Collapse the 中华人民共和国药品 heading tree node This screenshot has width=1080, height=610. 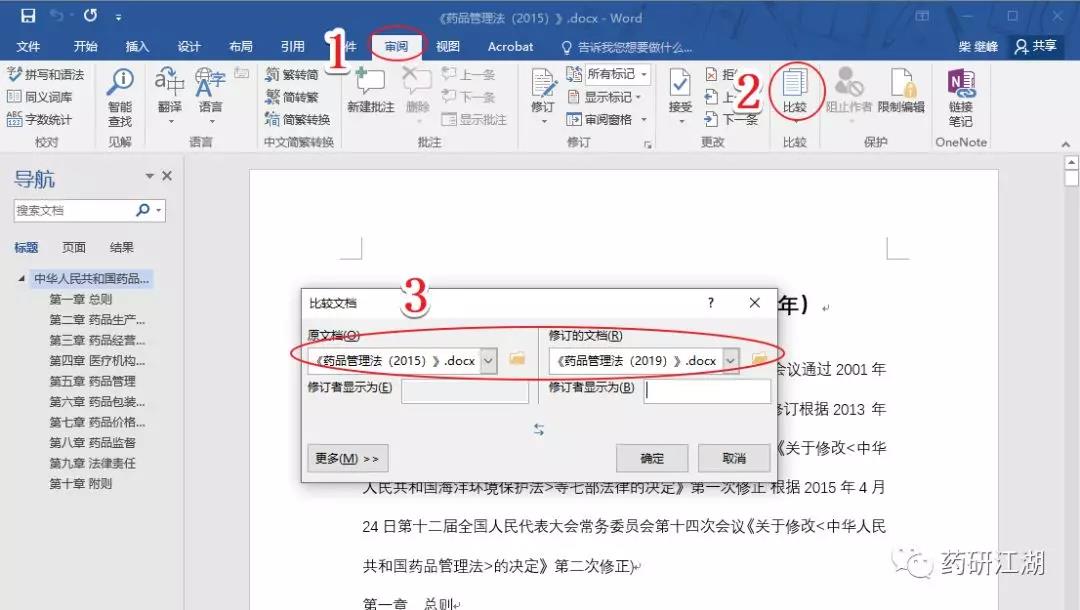pyautogui.click(x=22, y=278)
